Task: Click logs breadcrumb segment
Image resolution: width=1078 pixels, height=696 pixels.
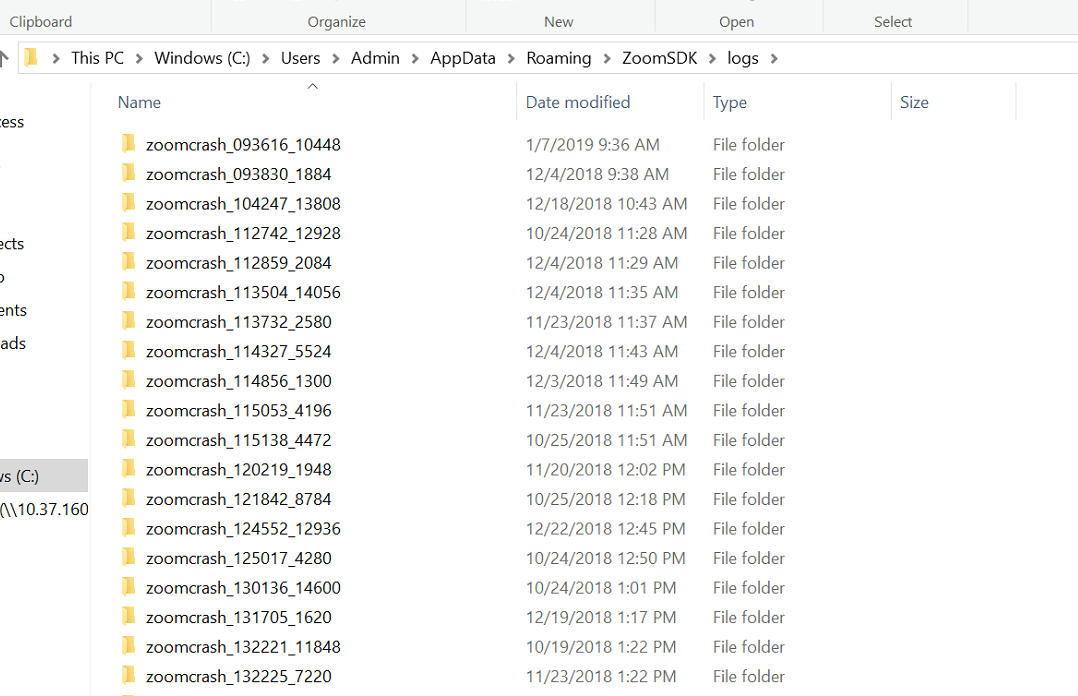Action: [743, 58]
